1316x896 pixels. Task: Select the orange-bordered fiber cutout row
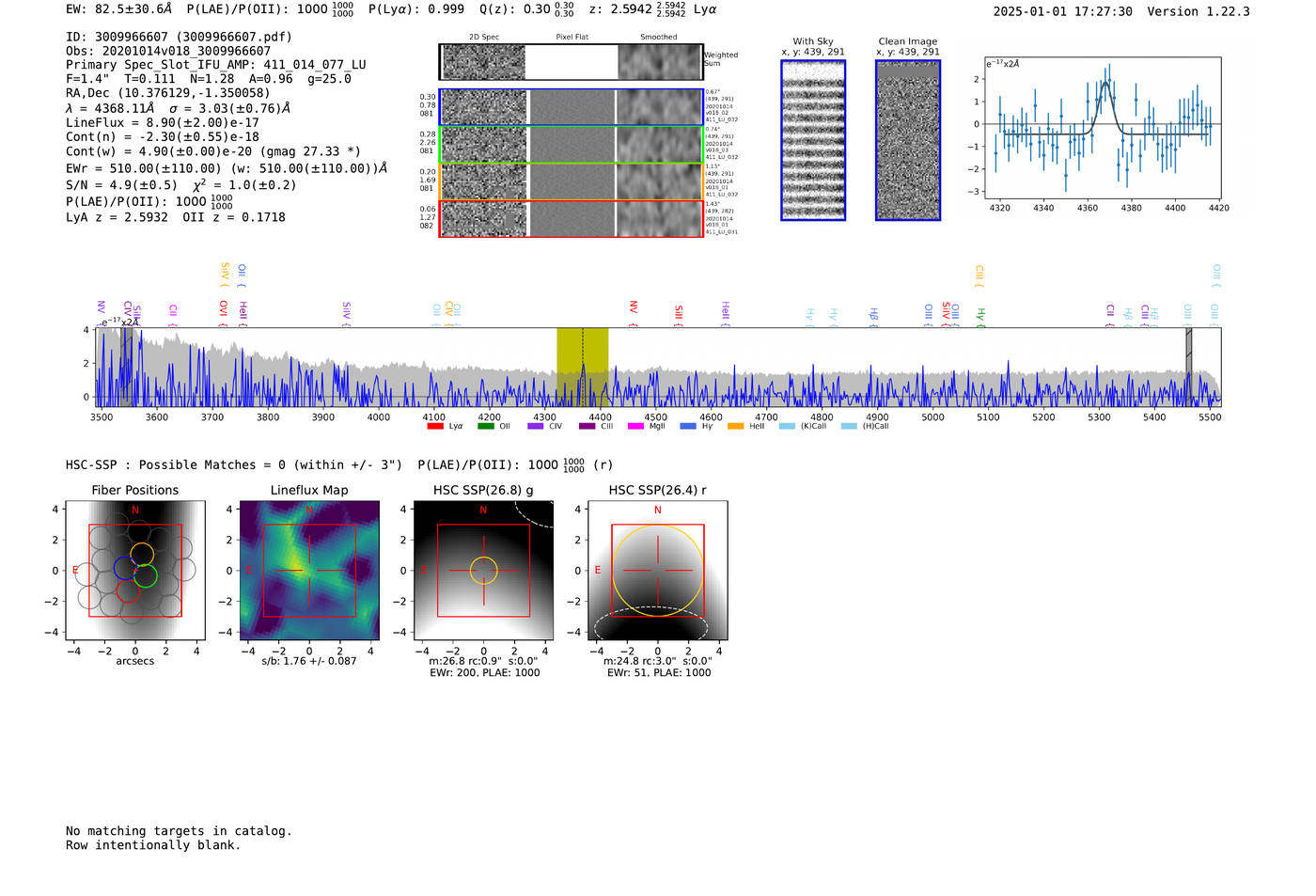tap(571, 181)
